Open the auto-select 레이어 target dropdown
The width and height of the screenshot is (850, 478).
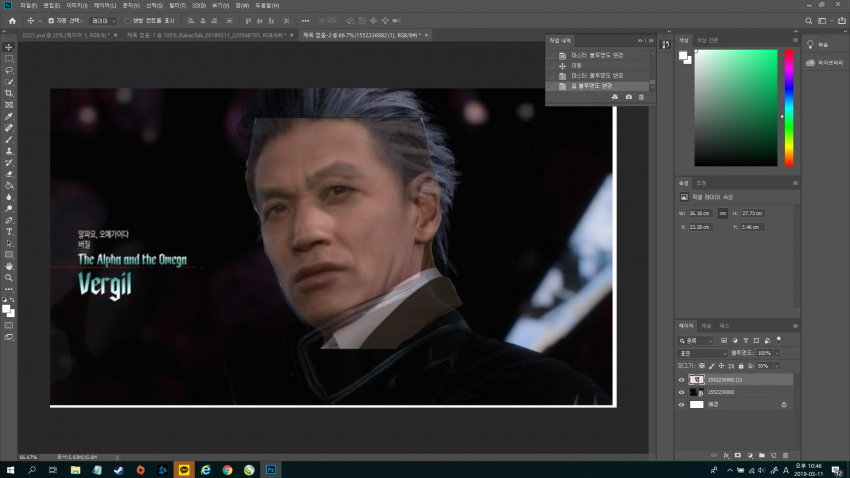(x=104, y=20)
